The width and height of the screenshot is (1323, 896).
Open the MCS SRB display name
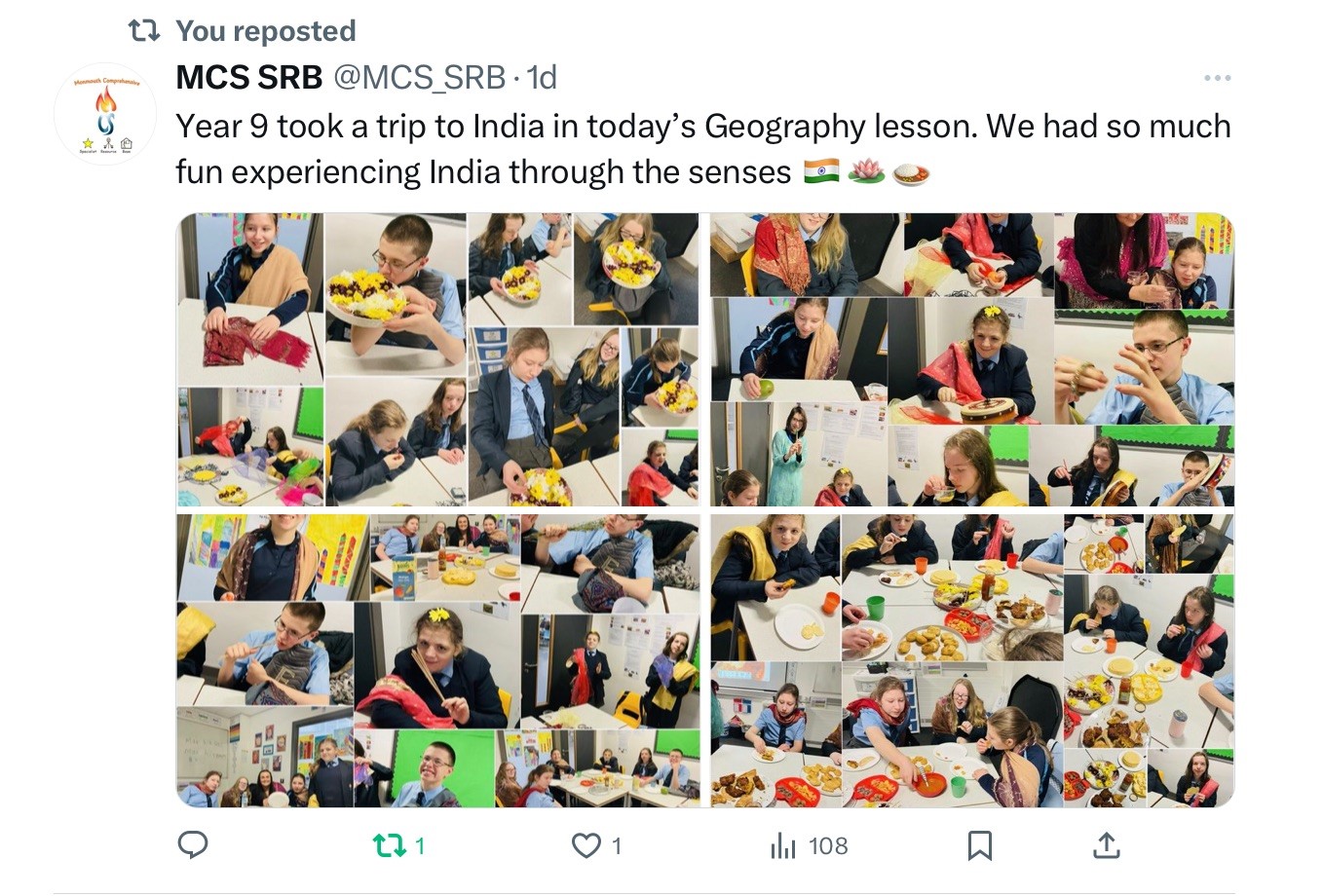(249, 77)
